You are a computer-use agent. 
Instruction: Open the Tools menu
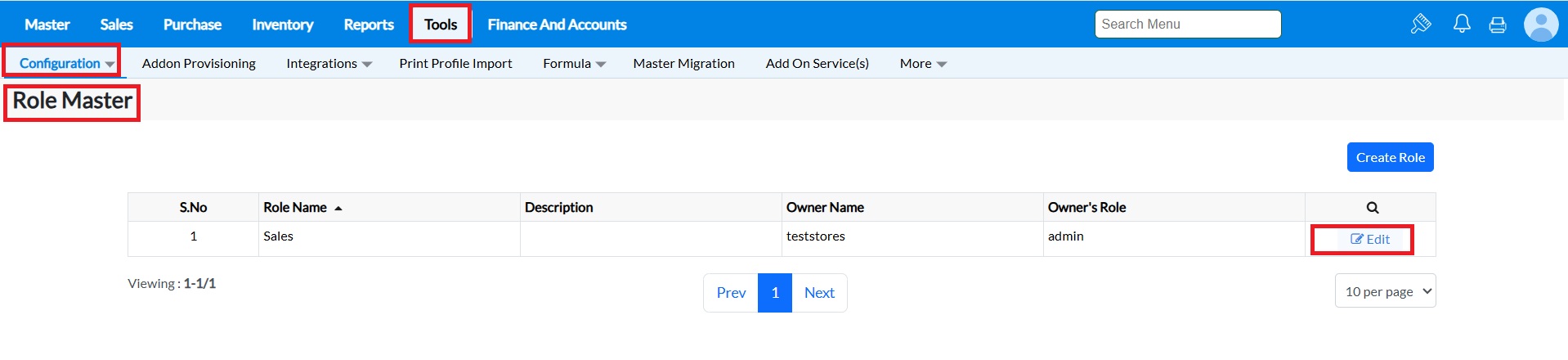click(x=440, y=25)
